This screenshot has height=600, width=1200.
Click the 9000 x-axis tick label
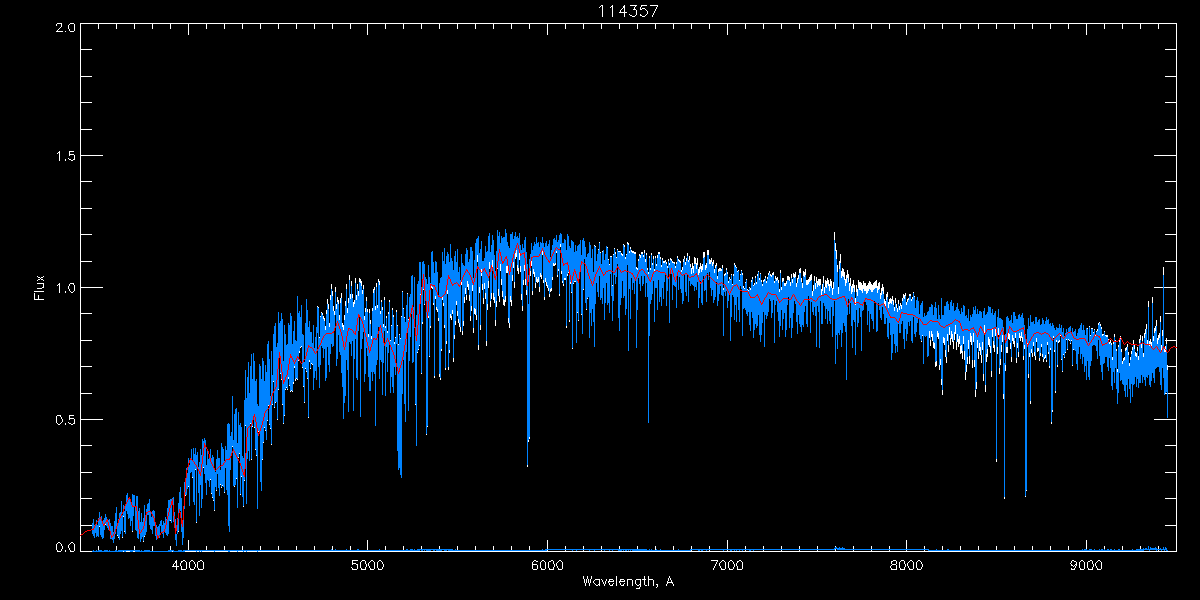[x=1087, y=565]
